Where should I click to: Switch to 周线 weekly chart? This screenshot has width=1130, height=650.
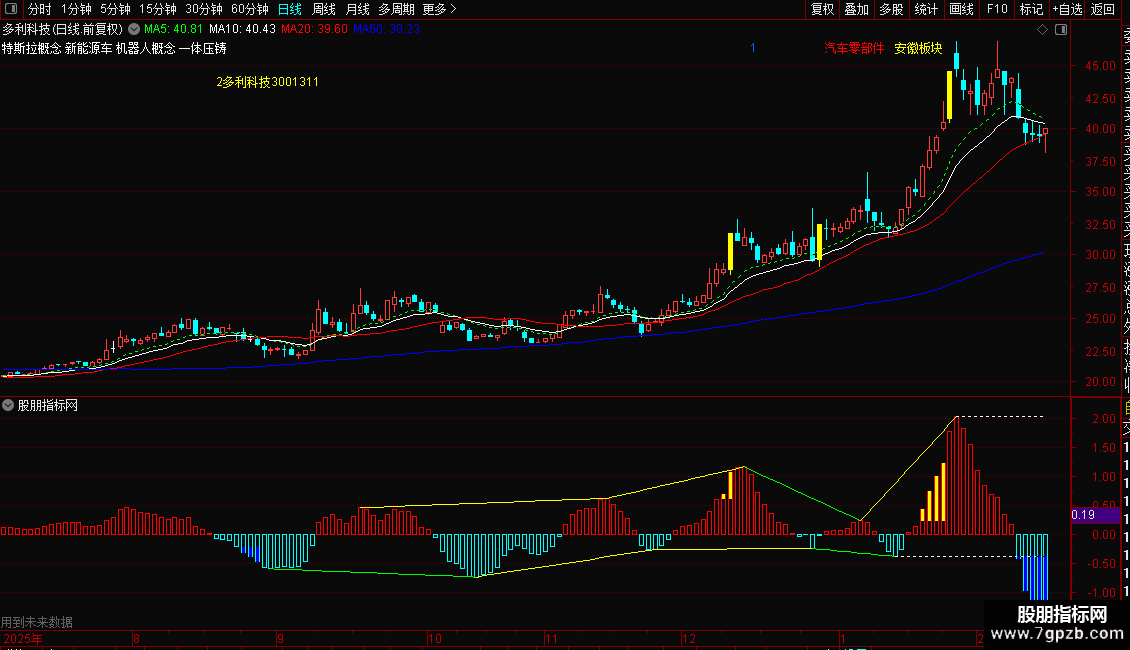(324, 9)
